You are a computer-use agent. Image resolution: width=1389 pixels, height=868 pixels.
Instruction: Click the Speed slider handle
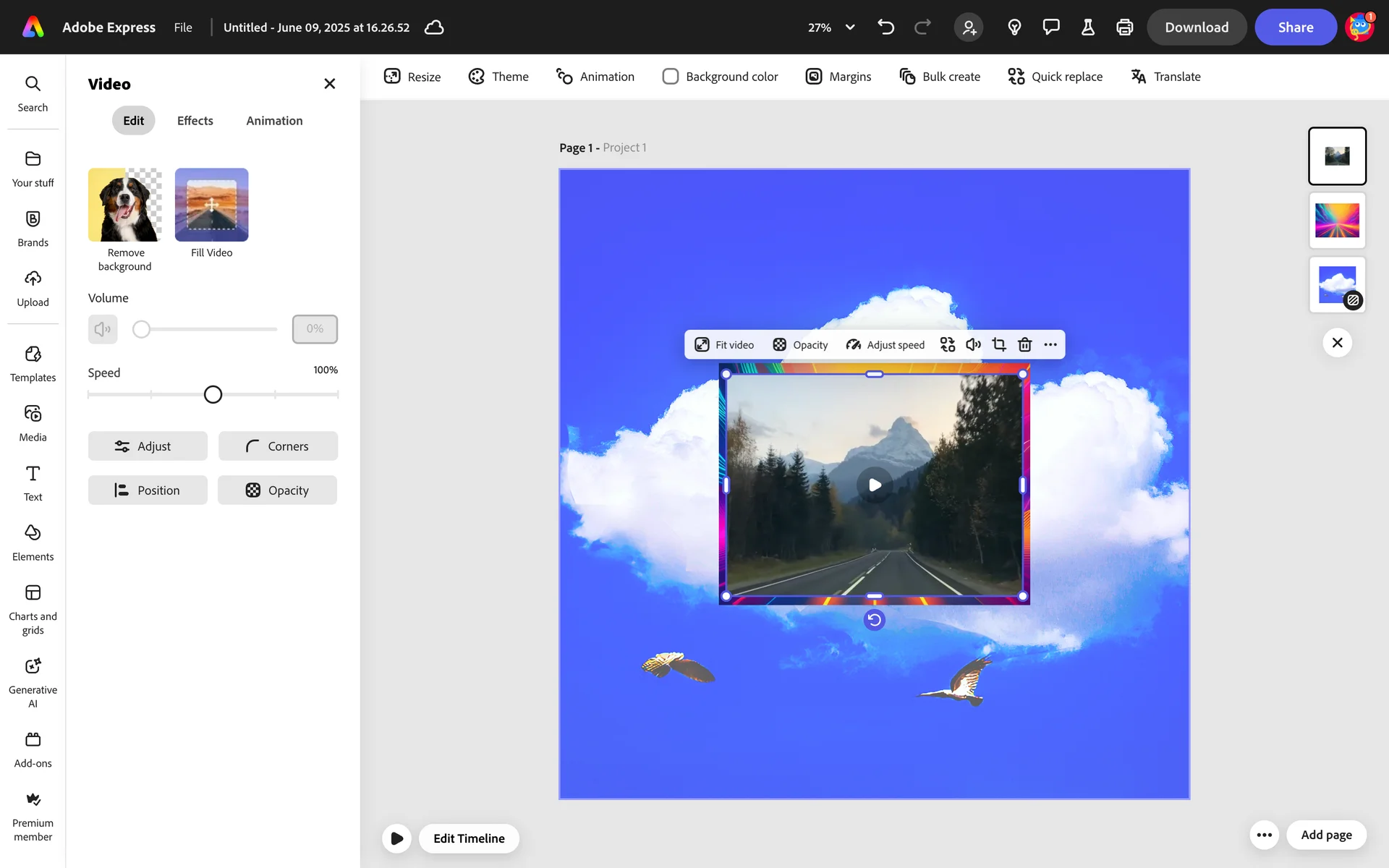point(213,395)
